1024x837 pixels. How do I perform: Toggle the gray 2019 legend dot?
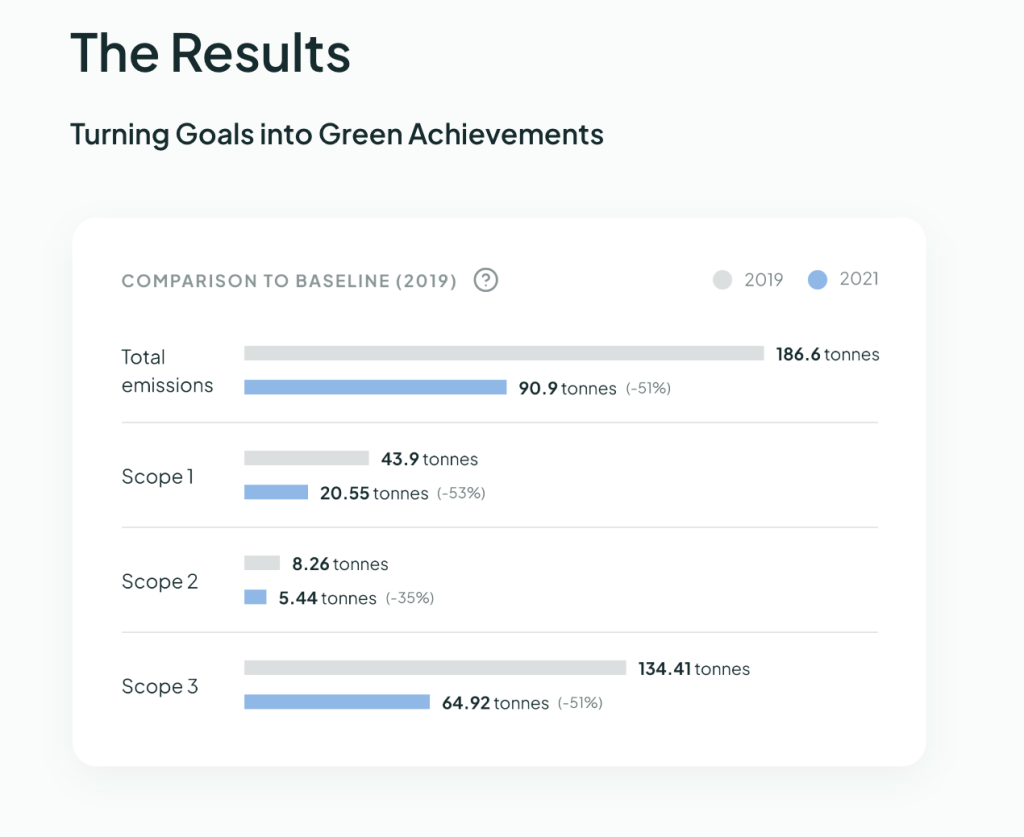pos(723,280)
